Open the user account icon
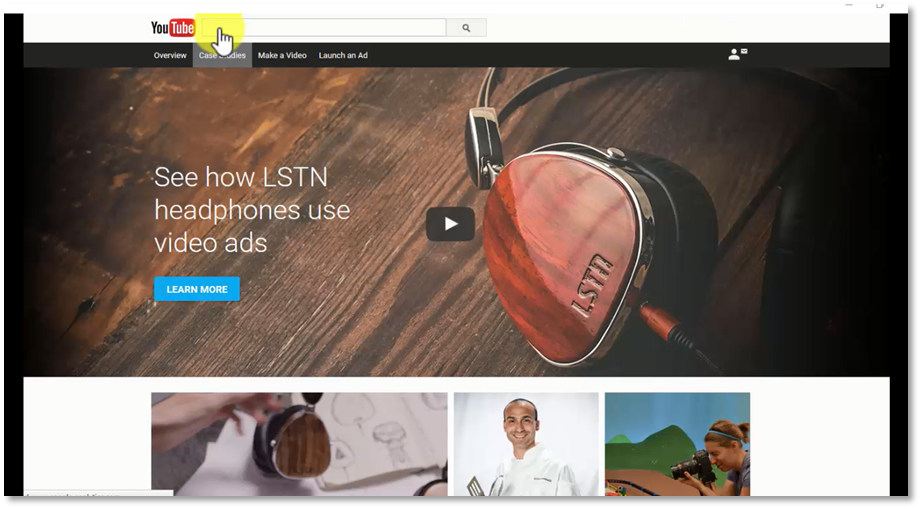 pos(734,55)
